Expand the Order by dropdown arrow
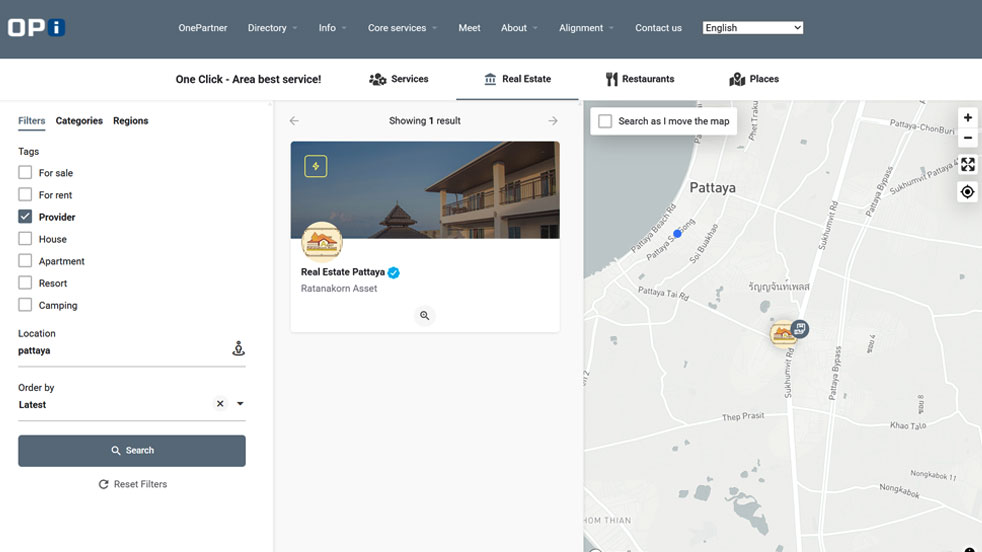Viewport: 982px width, 552px height. [240, 404]
